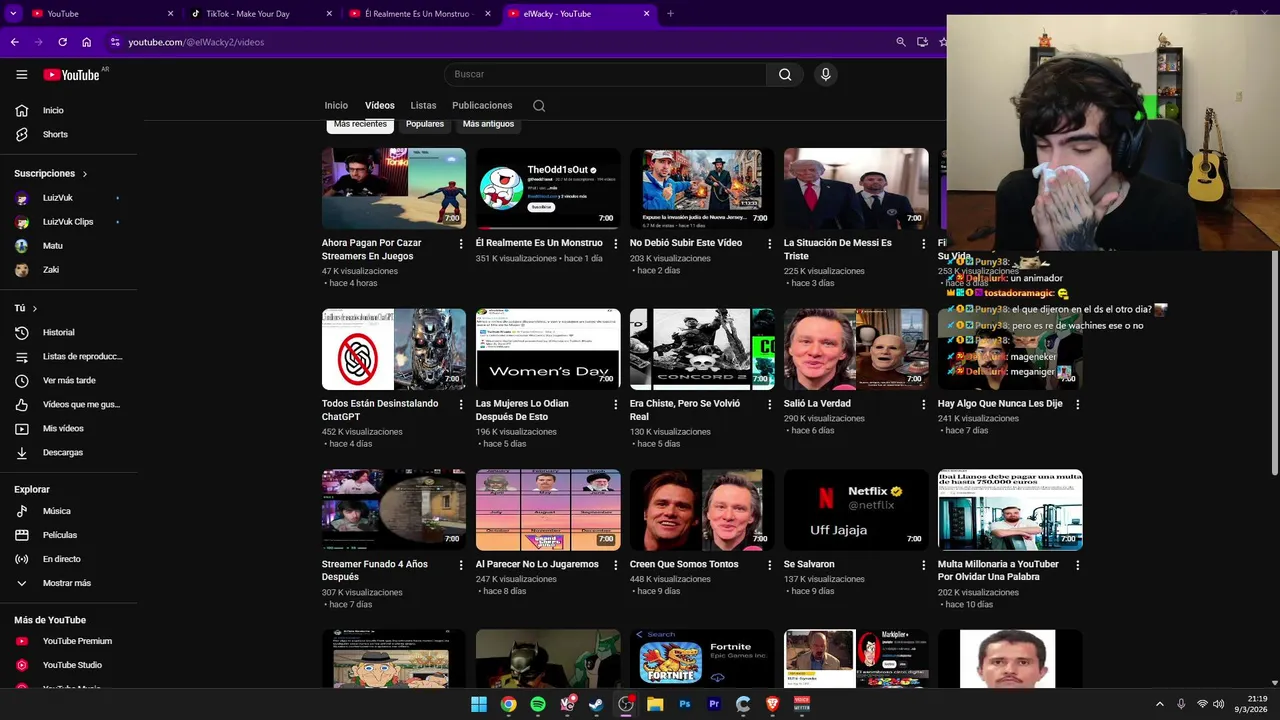Go back in the browser
The width and height of the screenshot is (1280, 720).
tap(14, 42)
